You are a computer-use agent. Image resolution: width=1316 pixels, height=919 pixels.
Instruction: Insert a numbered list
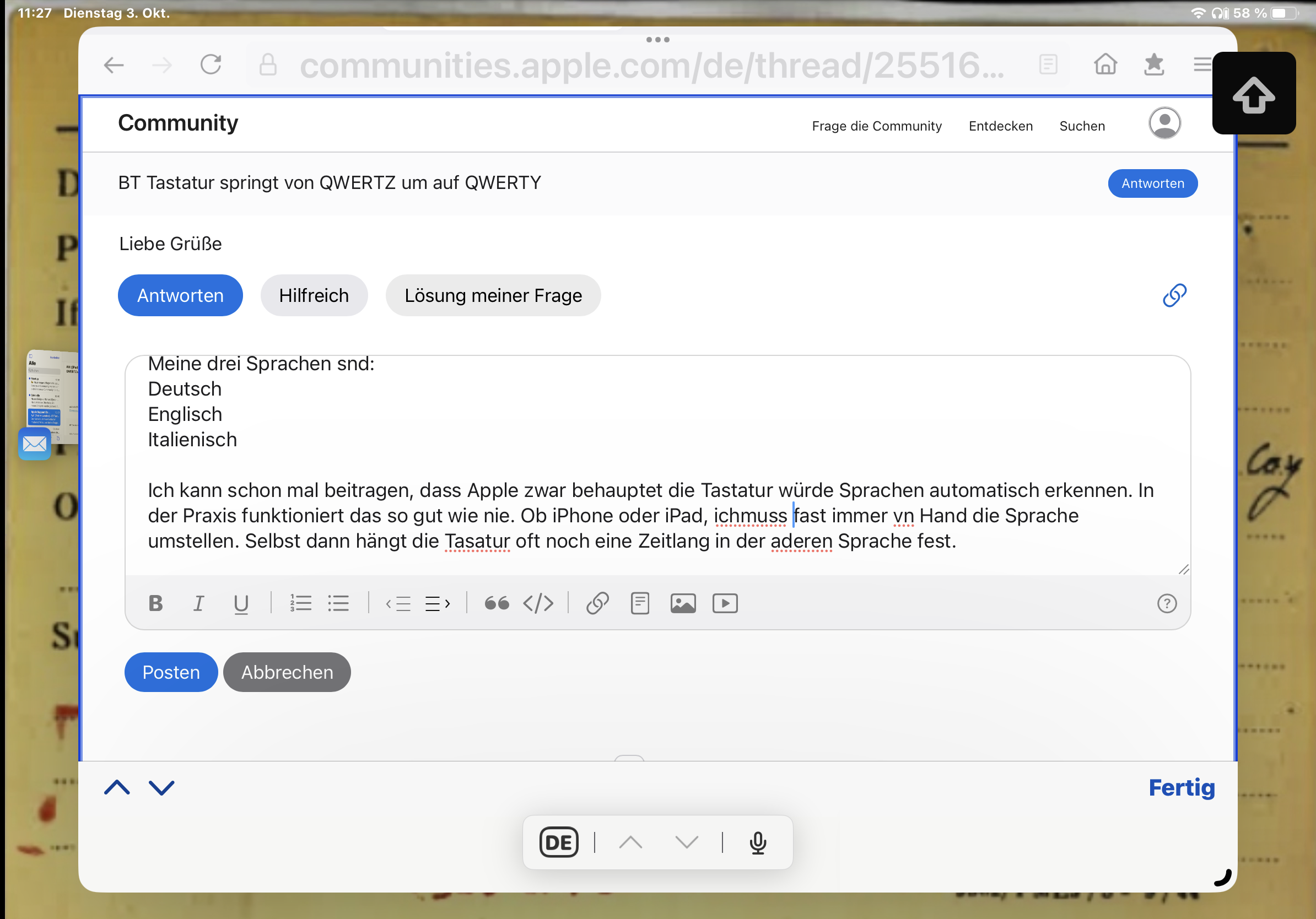[x=300, y=603]
